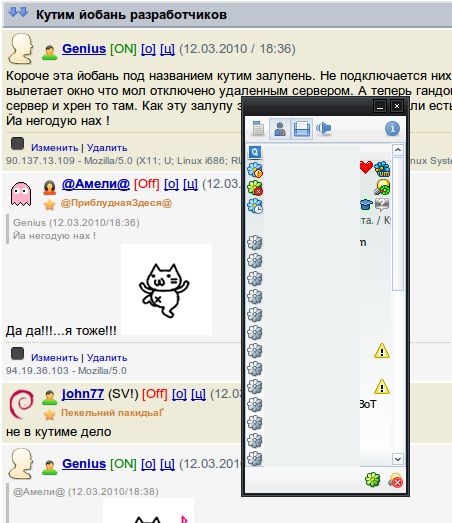The width and height of the screenshot is (452, 523).
Task: Click the contact list scrollbar up arrow
Action: pos(397,150)
